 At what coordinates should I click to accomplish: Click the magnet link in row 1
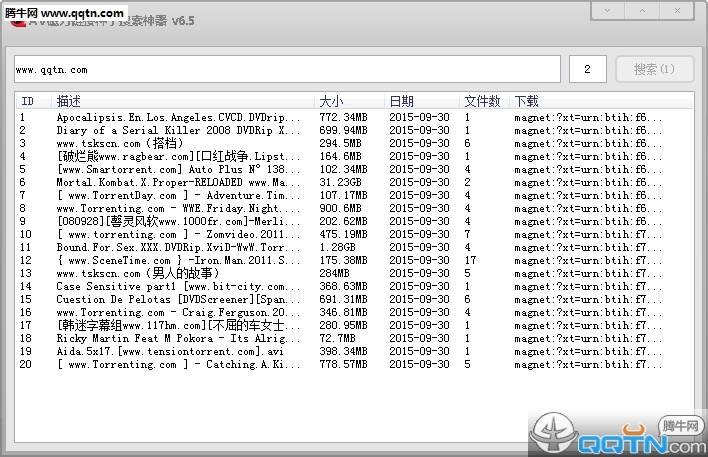tap(581, 117)
